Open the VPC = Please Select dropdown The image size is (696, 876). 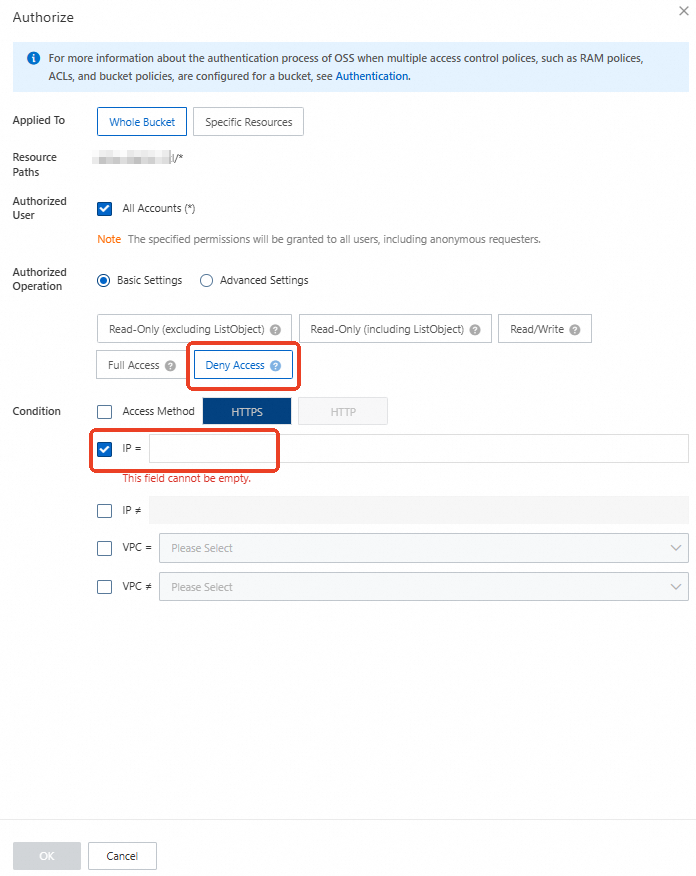tap(423, 548)
